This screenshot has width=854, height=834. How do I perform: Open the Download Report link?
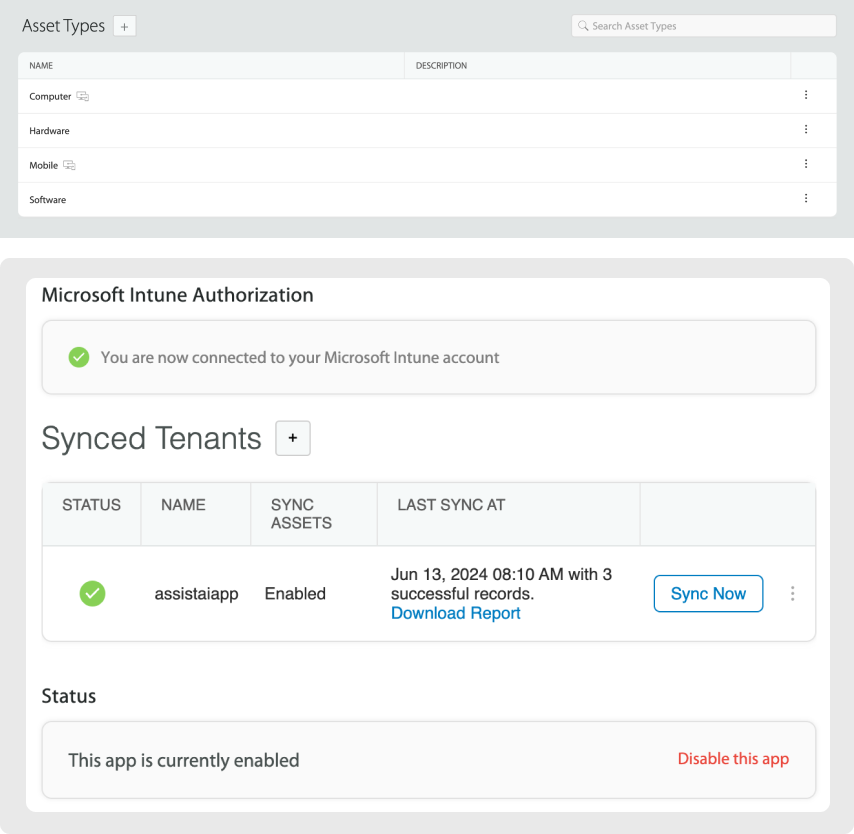(455, 612)
